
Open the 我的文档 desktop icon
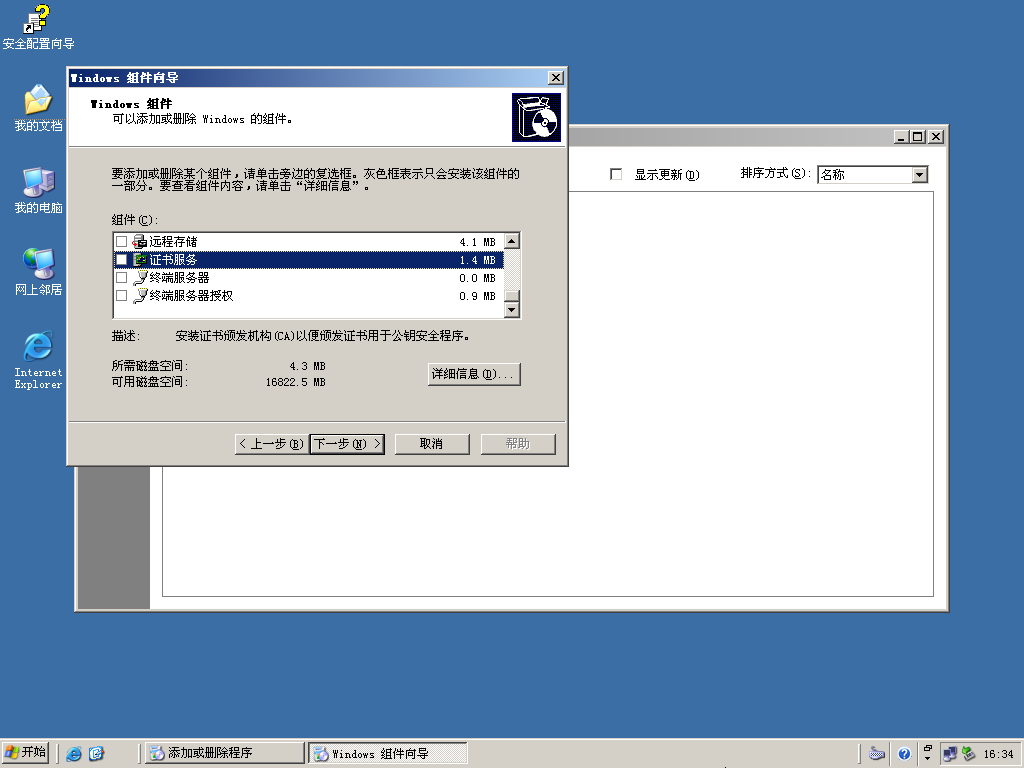pyautogui.click(x=38, y=108)
